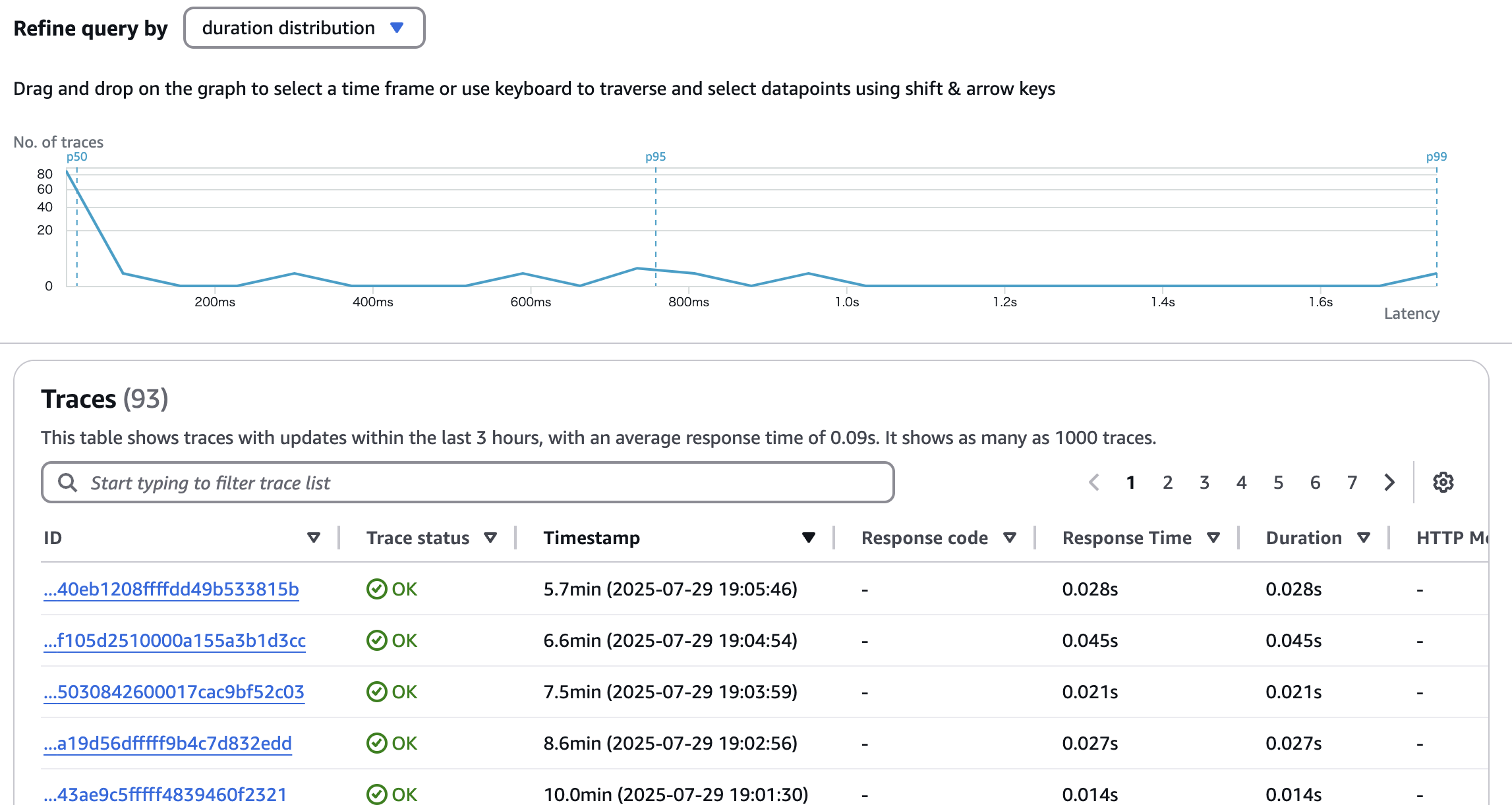Click the p95 marker on graph
This screenshot has width=1512, height=805.
(x=655, y=157)
